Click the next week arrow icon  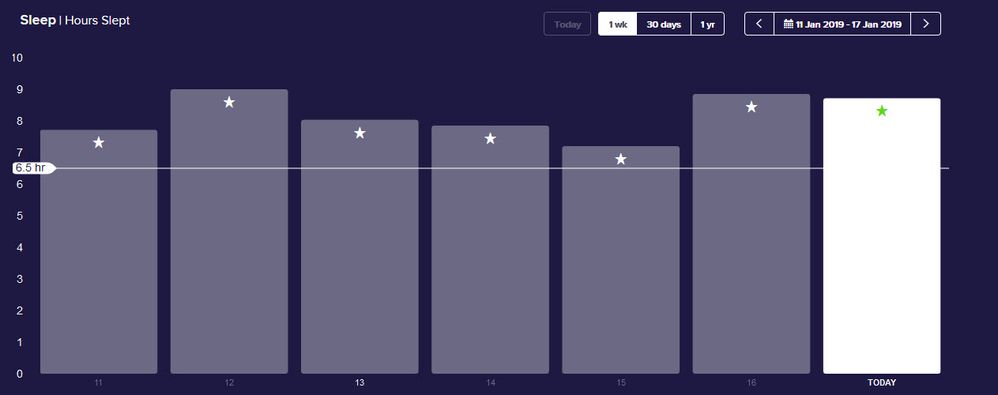pos(925,24)
